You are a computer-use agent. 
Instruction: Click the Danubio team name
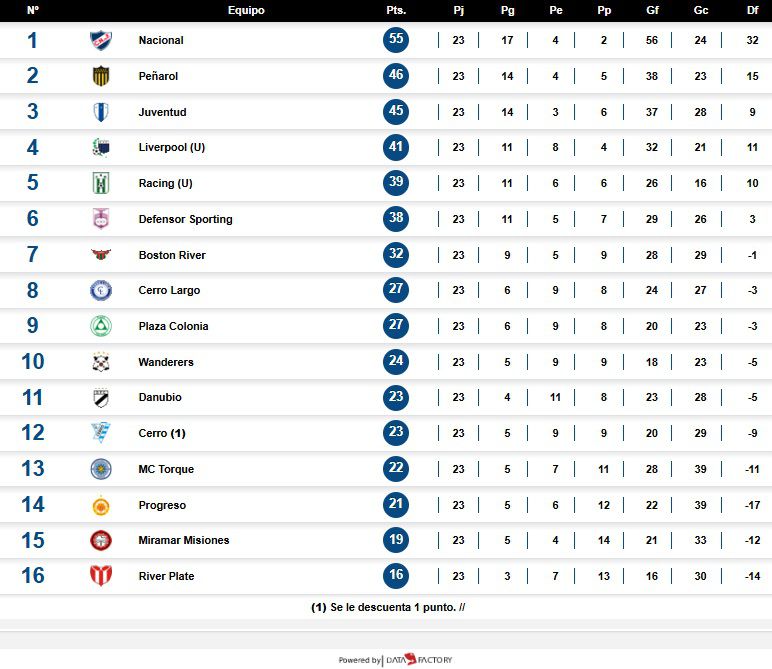tap(160, 398)
